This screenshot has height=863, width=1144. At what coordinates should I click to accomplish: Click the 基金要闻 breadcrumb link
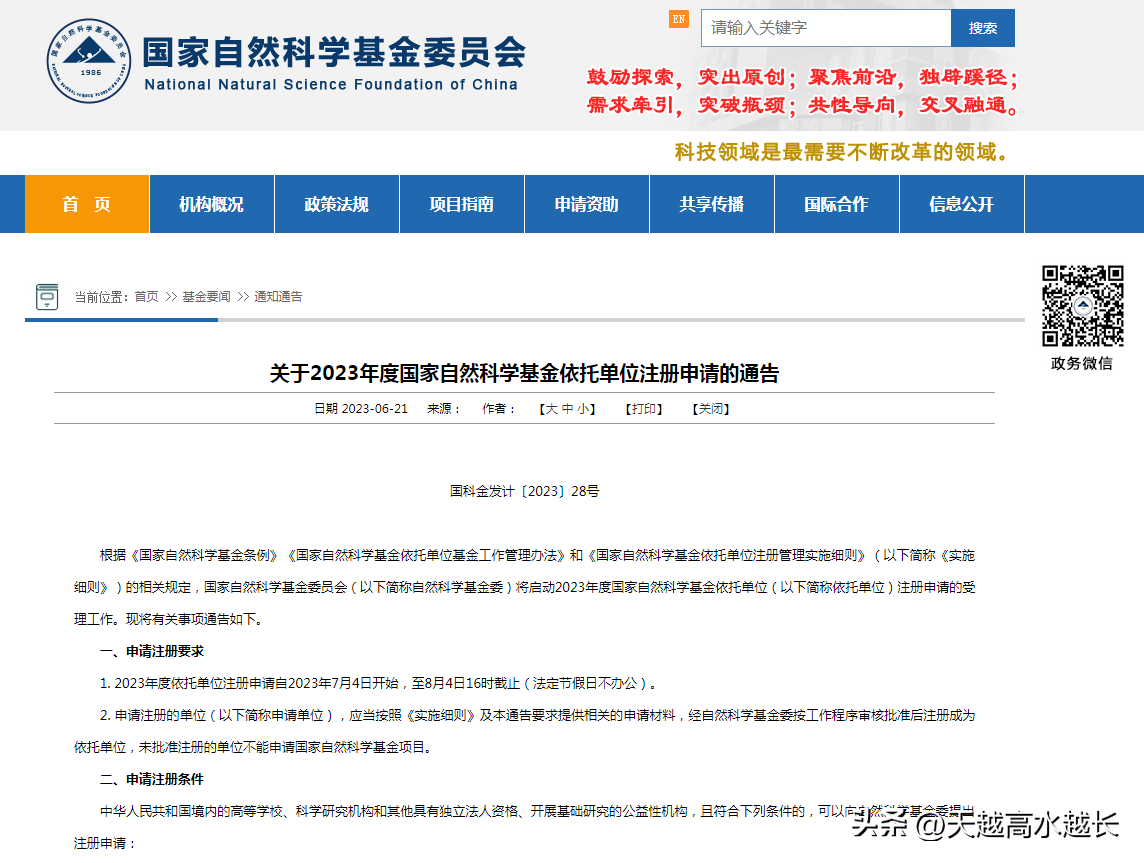206,296
